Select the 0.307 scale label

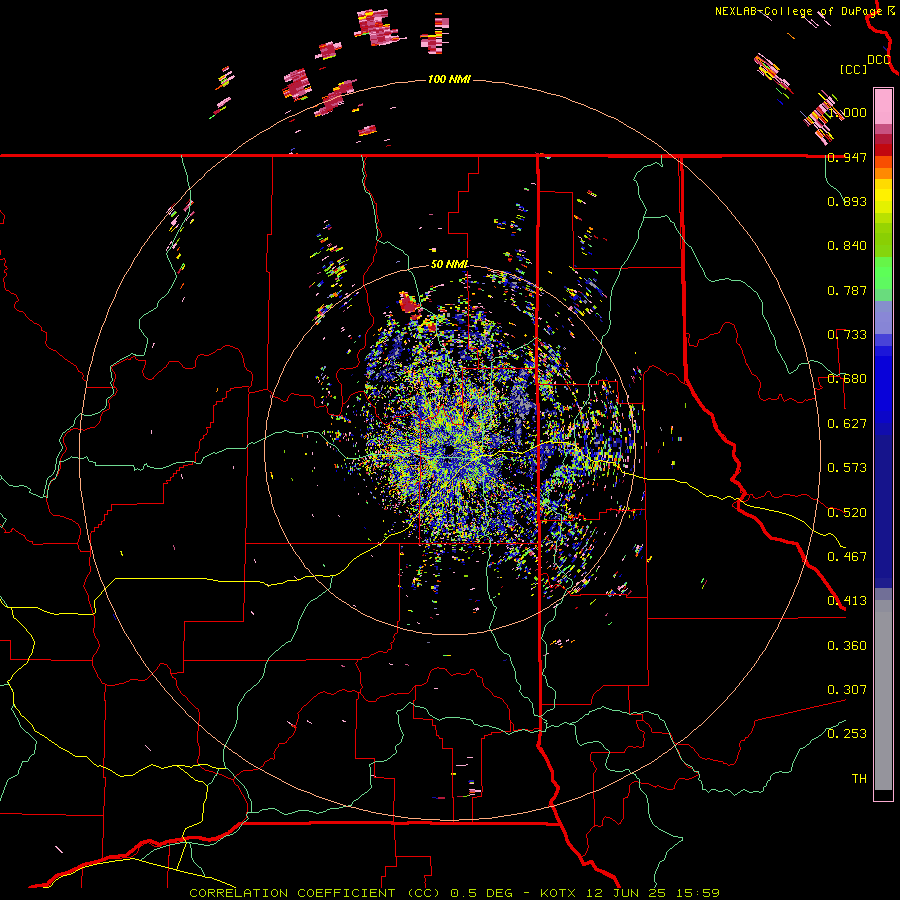(847, 690)
